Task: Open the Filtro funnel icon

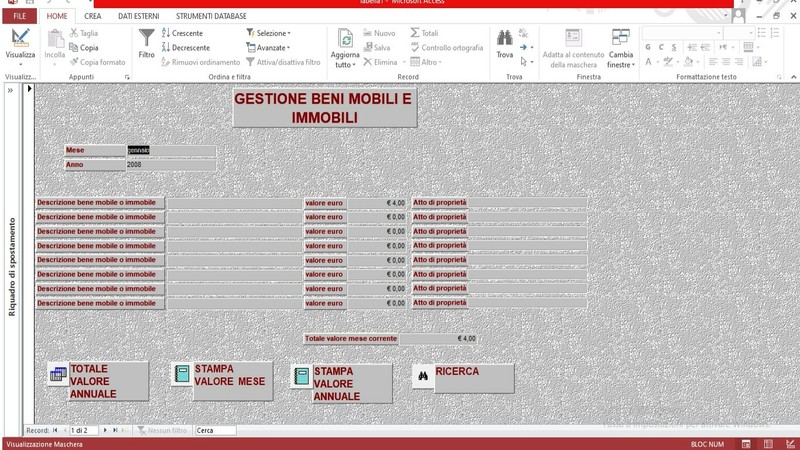Action: click(x=146, y=38)
